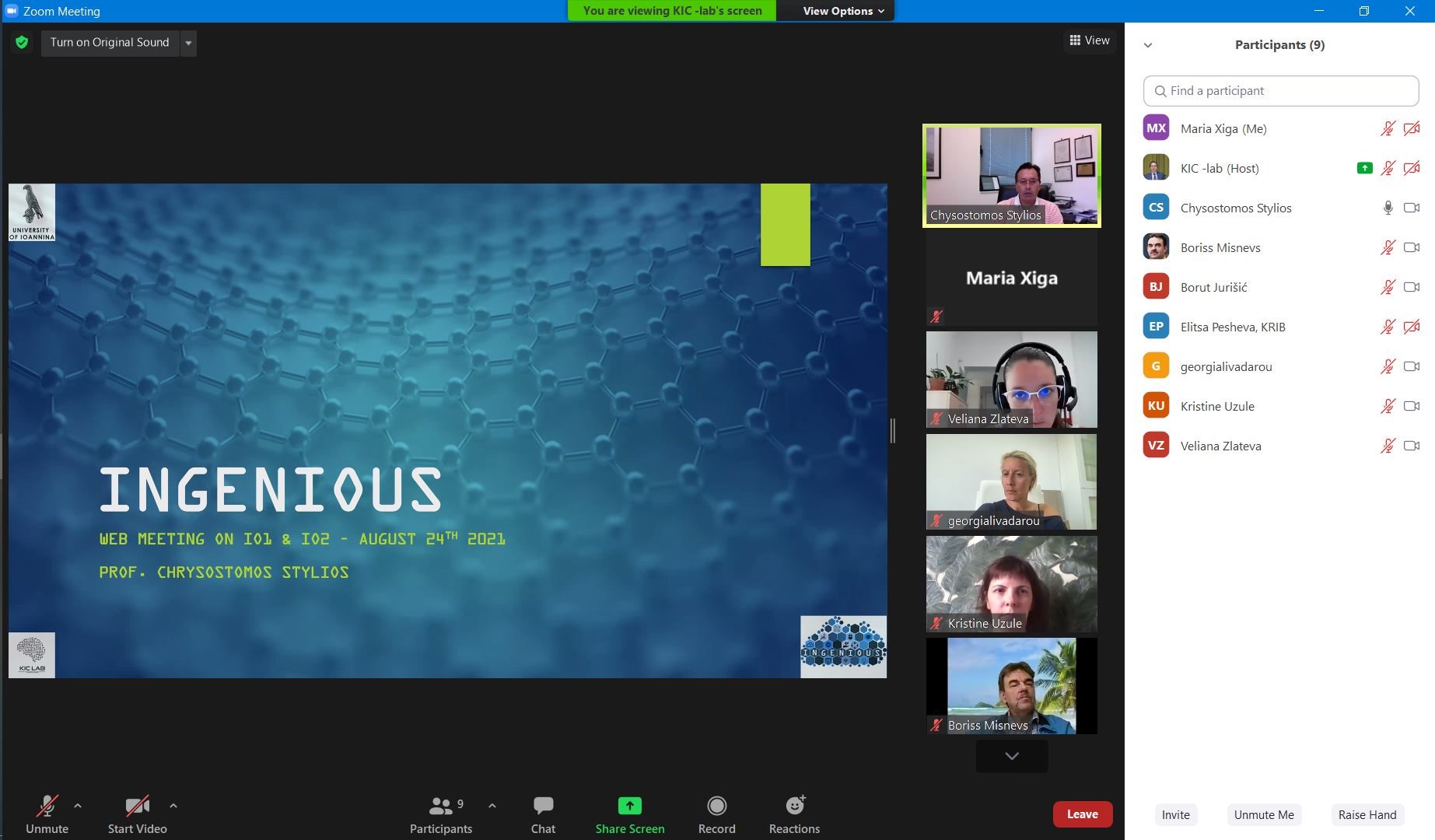Start Video from the bottom toolbar
The image size is (1435, 840).
coord(138,814)
